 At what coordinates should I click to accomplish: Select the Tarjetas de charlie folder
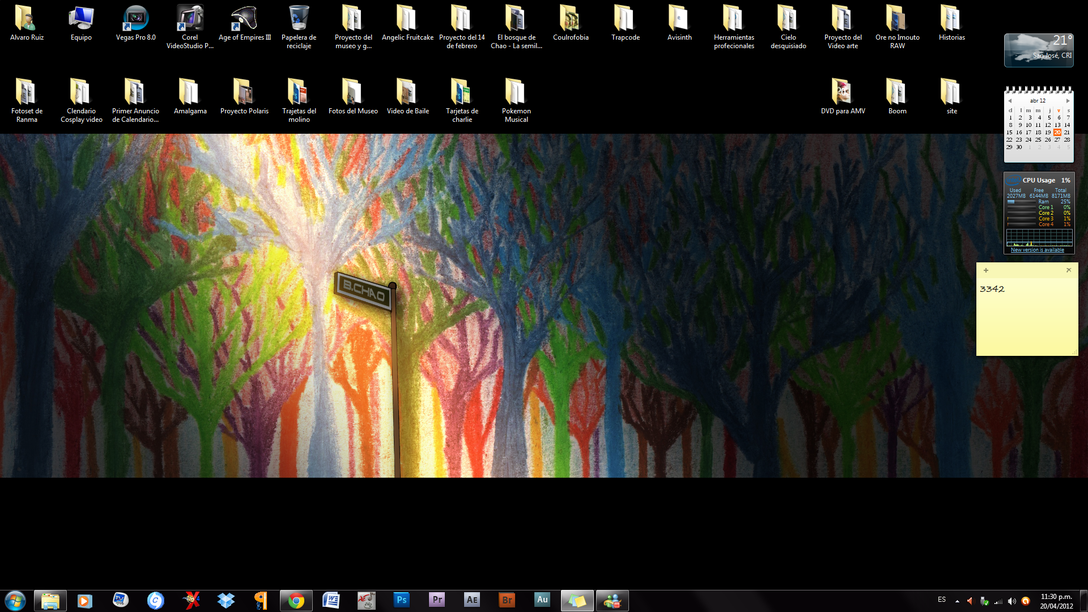coord(462,101)
